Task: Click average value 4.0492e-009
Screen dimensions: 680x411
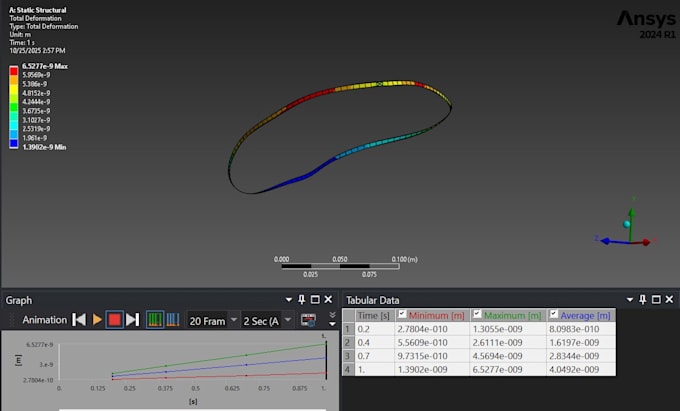Action: (581, 369)
